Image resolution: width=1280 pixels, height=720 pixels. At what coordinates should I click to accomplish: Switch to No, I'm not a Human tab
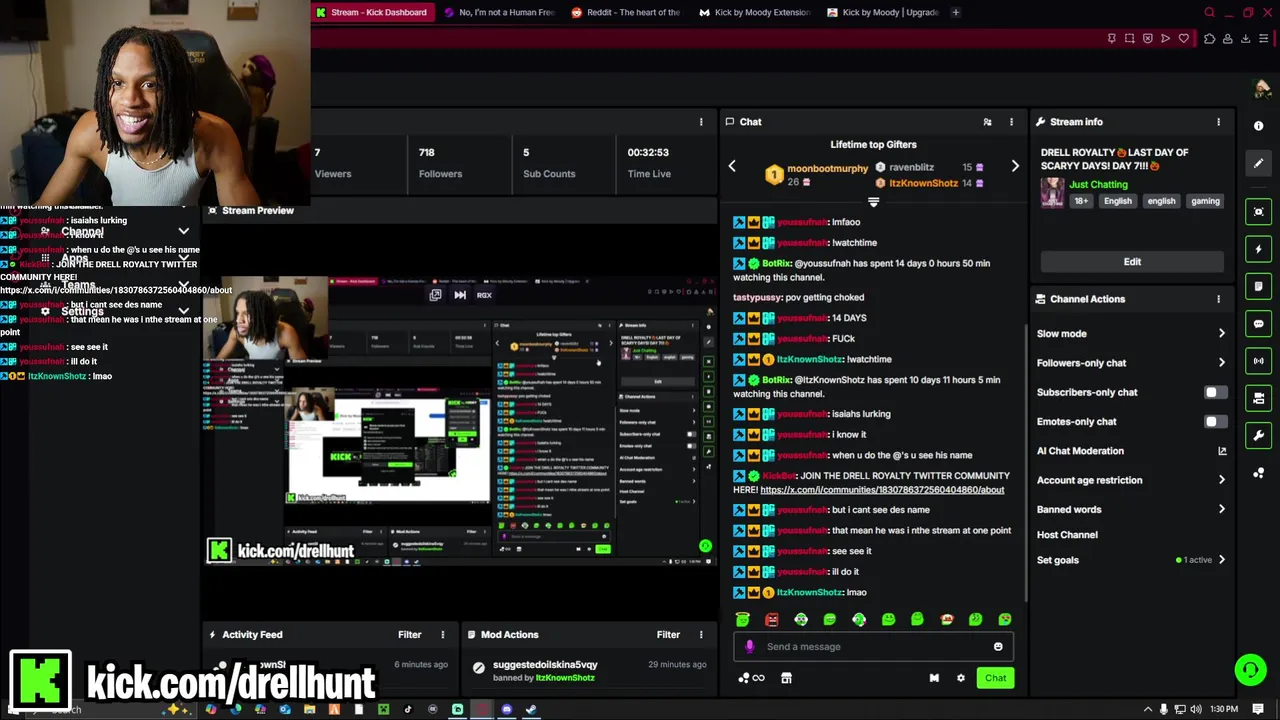[x=499, y=13]
